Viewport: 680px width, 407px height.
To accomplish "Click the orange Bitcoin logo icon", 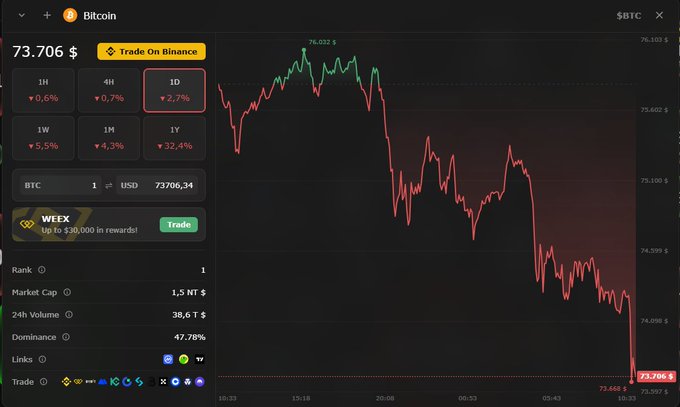I will point(70,15).
